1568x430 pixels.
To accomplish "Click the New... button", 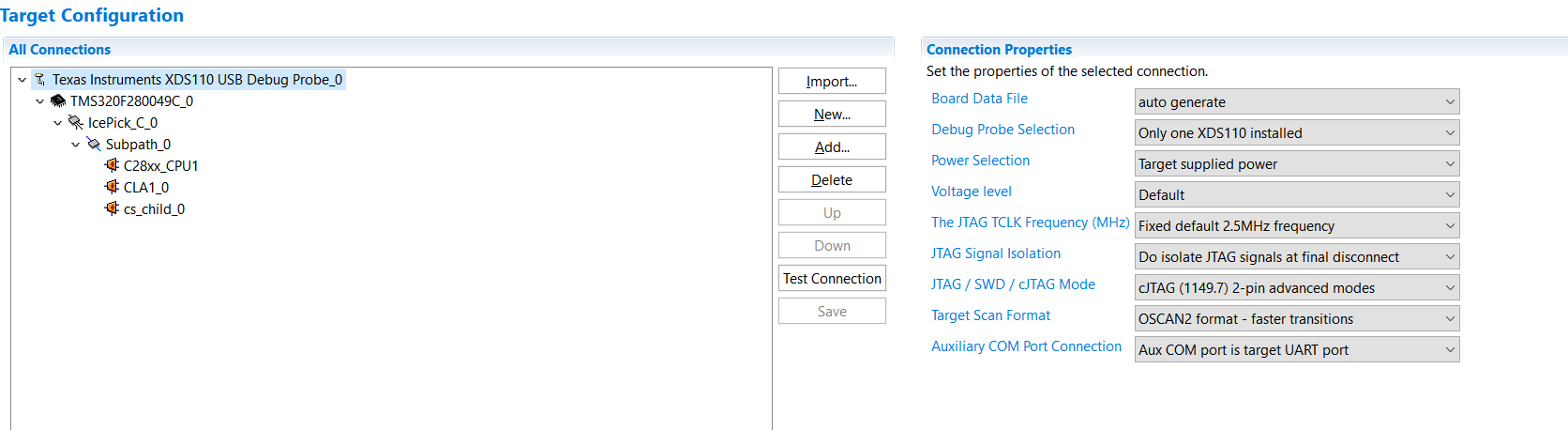I will [832, 115].
